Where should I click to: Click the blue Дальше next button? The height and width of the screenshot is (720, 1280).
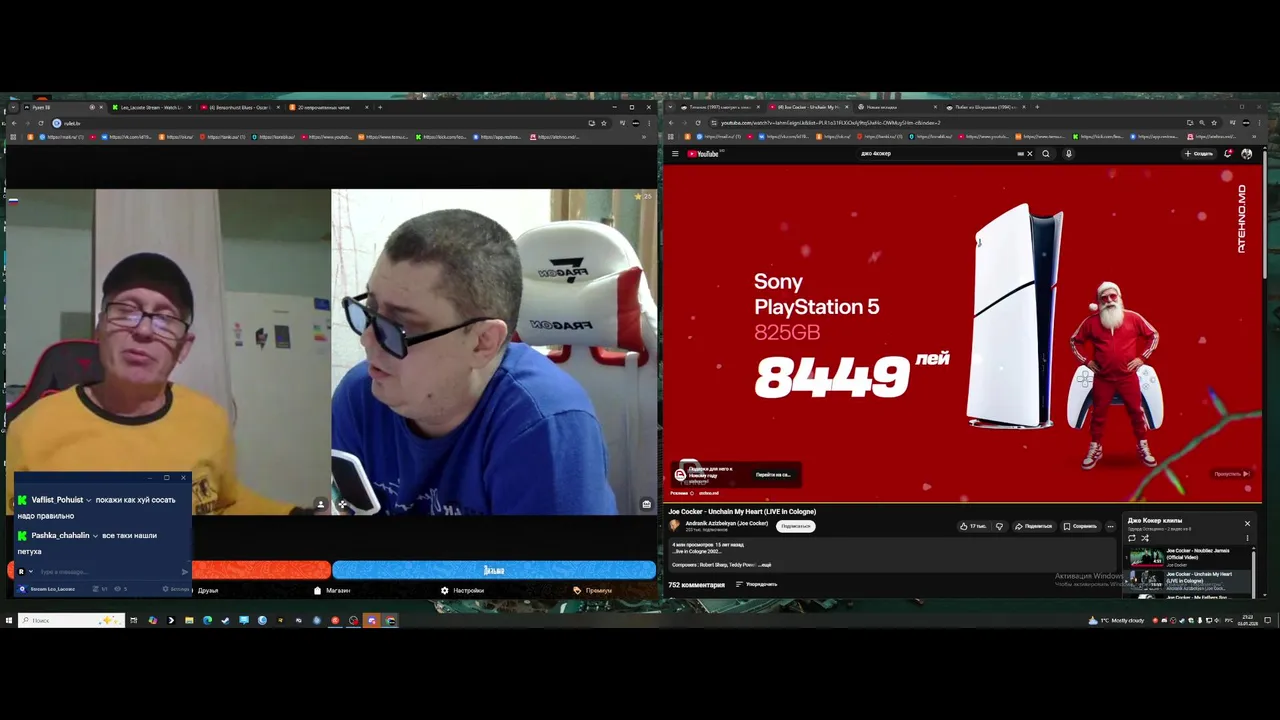click(494, 570)
